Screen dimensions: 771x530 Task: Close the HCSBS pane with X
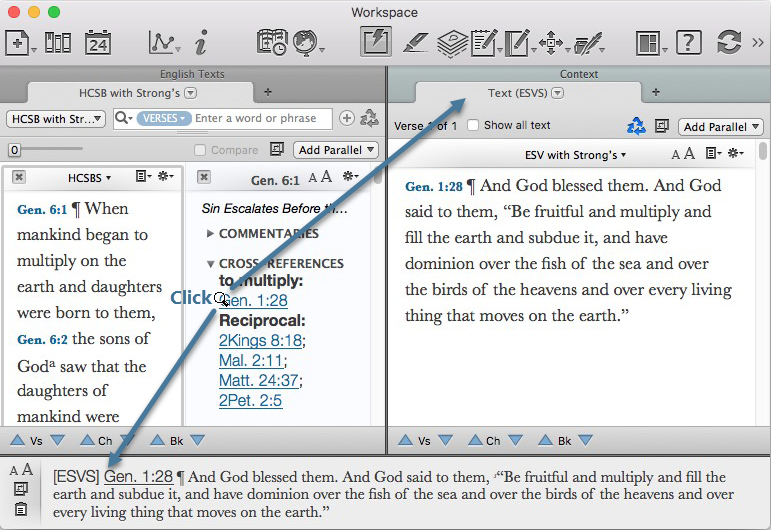point(19,177)
